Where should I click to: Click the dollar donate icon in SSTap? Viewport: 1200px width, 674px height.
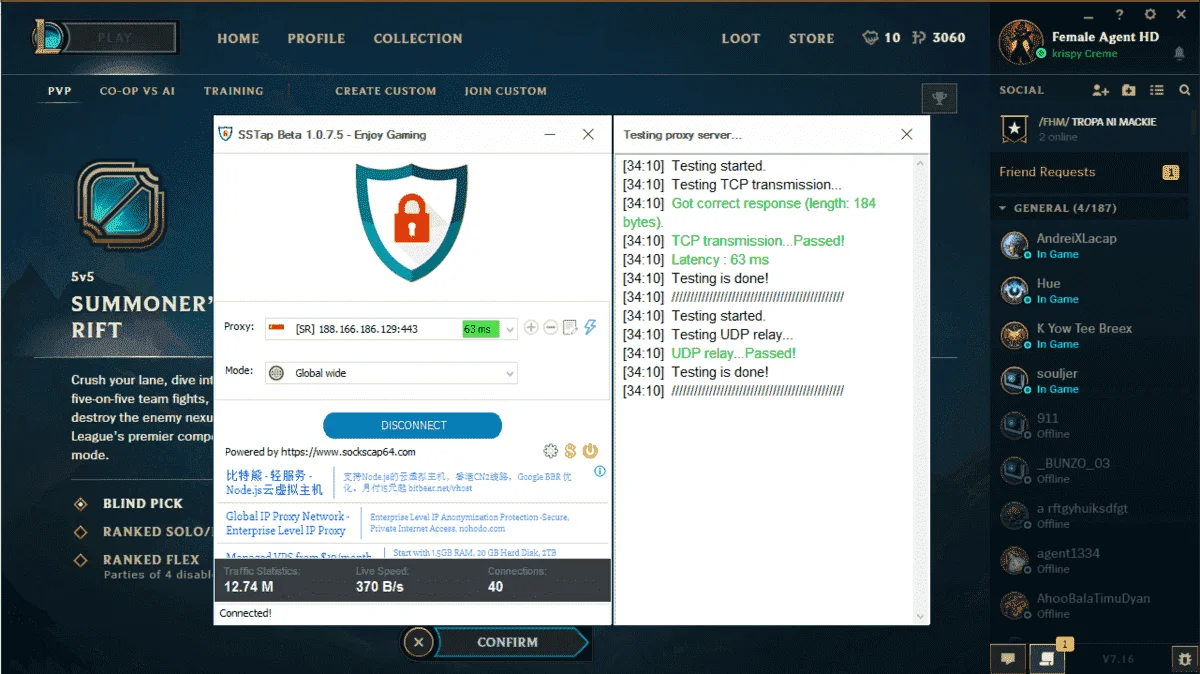pos(570,451)
